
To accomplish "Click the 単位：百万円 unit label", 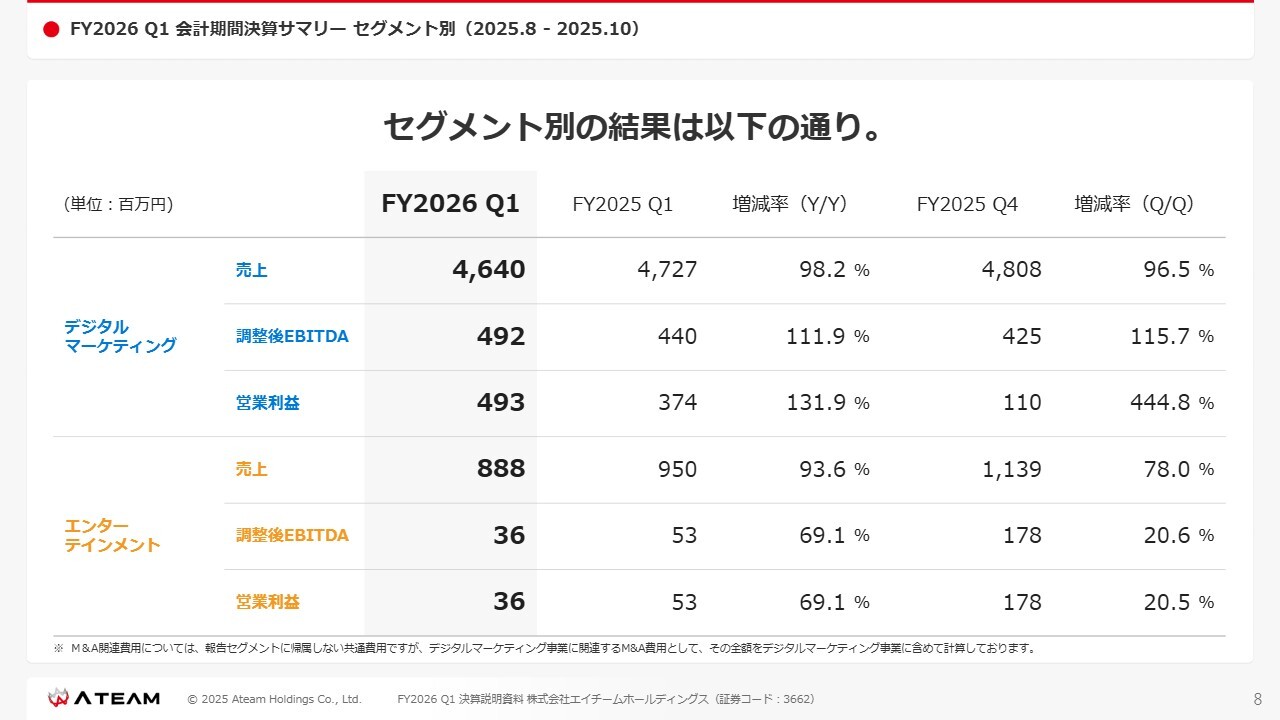I will click(118, 205).
